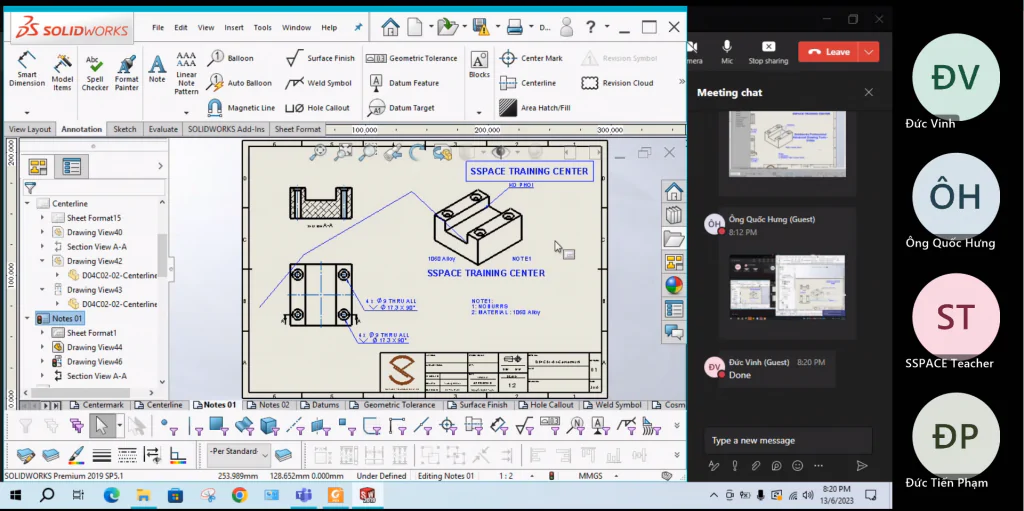Insert a Note annotation
This screenshot has width=1024, height=511.
pos(157,69)
